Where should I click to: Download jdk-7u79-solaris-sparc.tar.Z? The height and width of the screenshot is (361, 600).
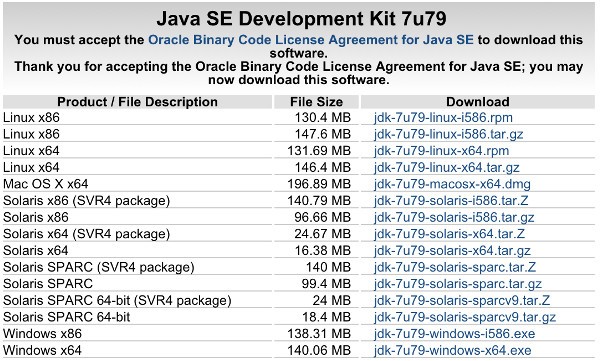click(x=455, y=267)
